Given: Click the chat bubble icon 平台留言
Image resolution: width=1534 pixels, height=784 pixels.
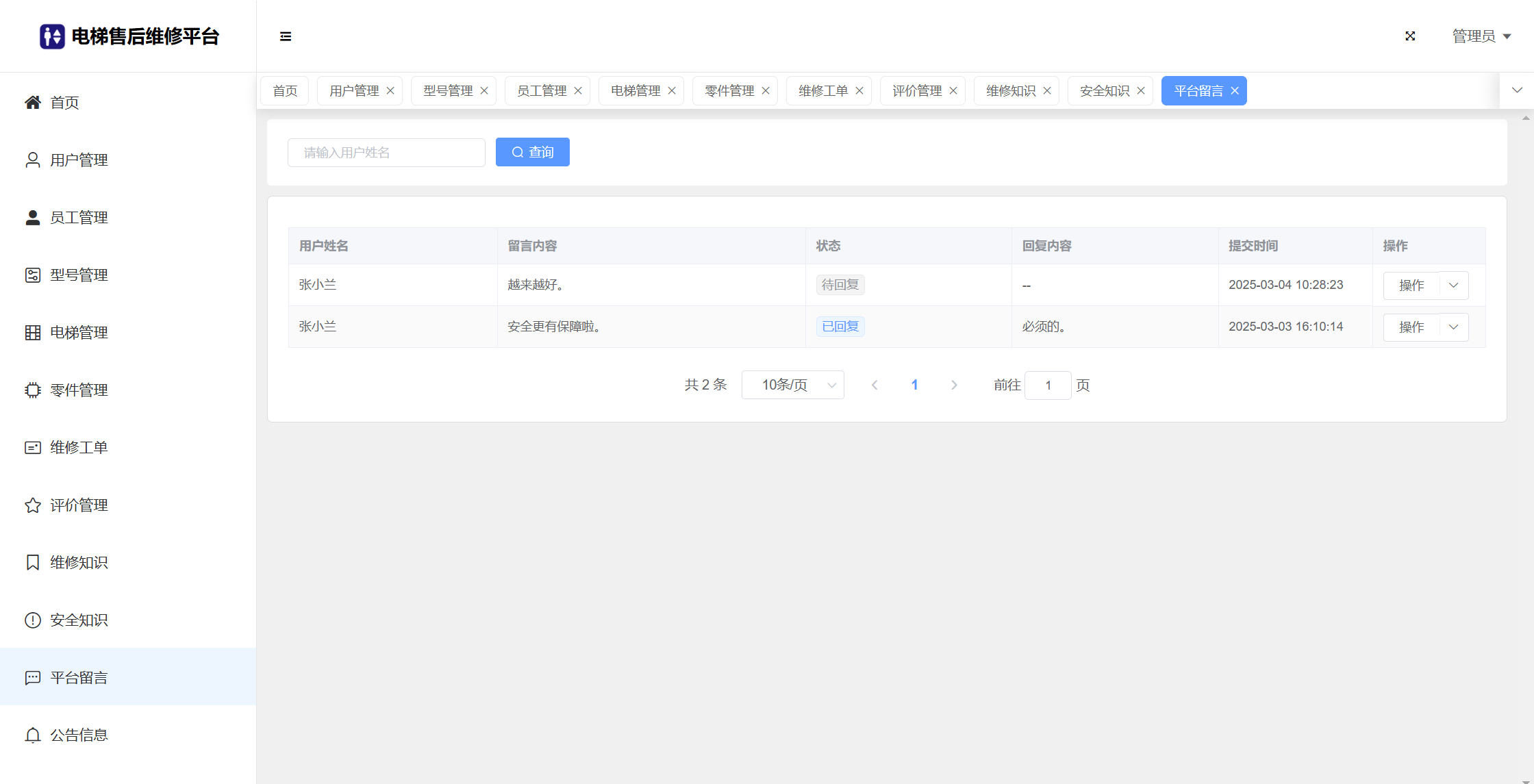Looking at the screenshot, I should point(32,678).
